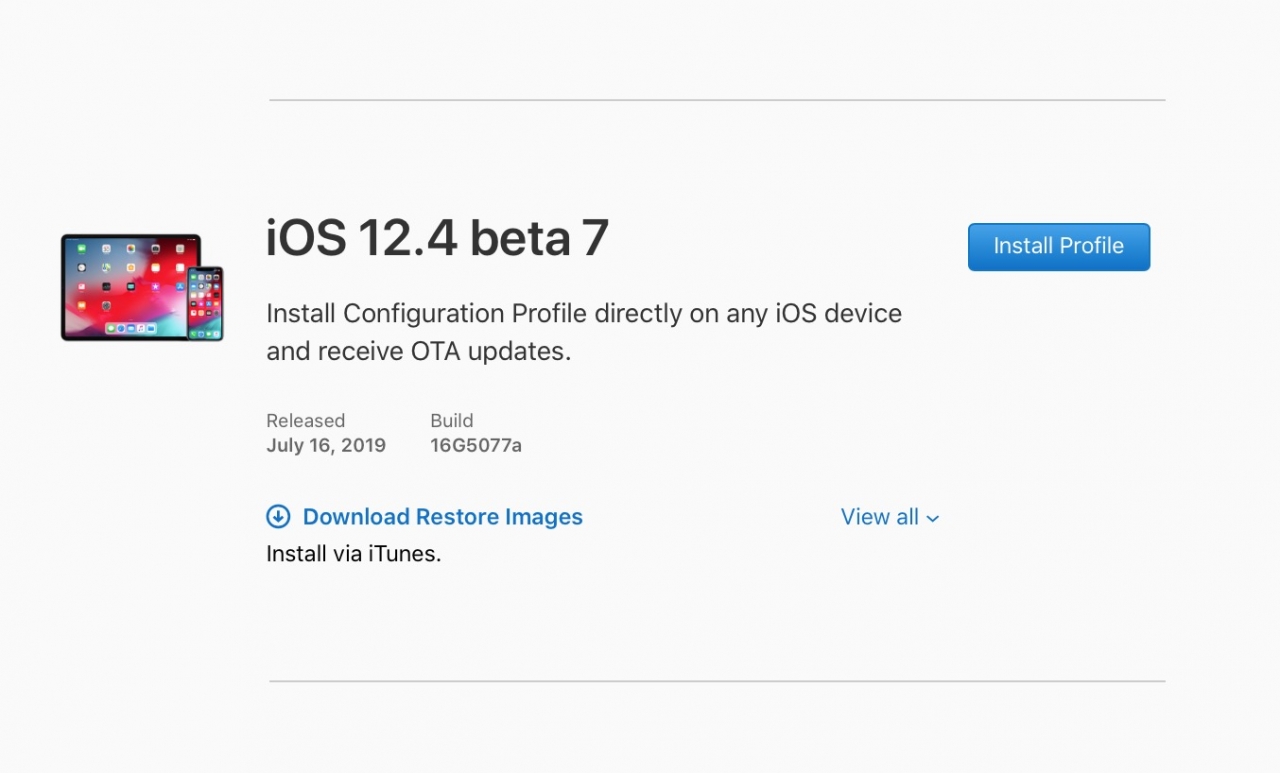Click the chevron beside View all

[x=933, y=519]
